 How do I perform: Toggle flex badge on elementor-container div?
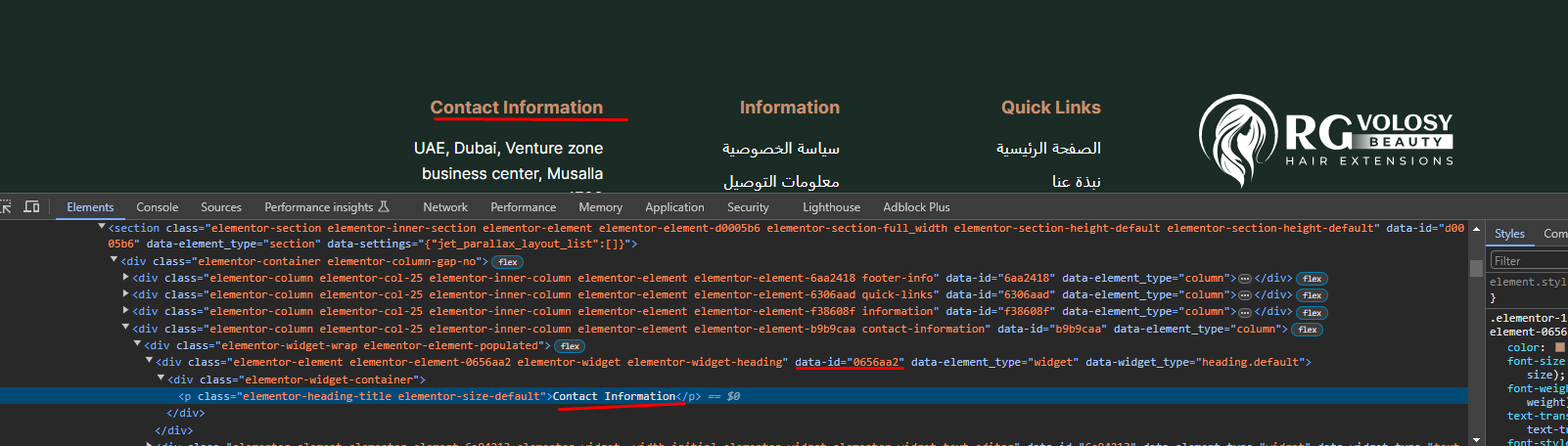point(507,262)
